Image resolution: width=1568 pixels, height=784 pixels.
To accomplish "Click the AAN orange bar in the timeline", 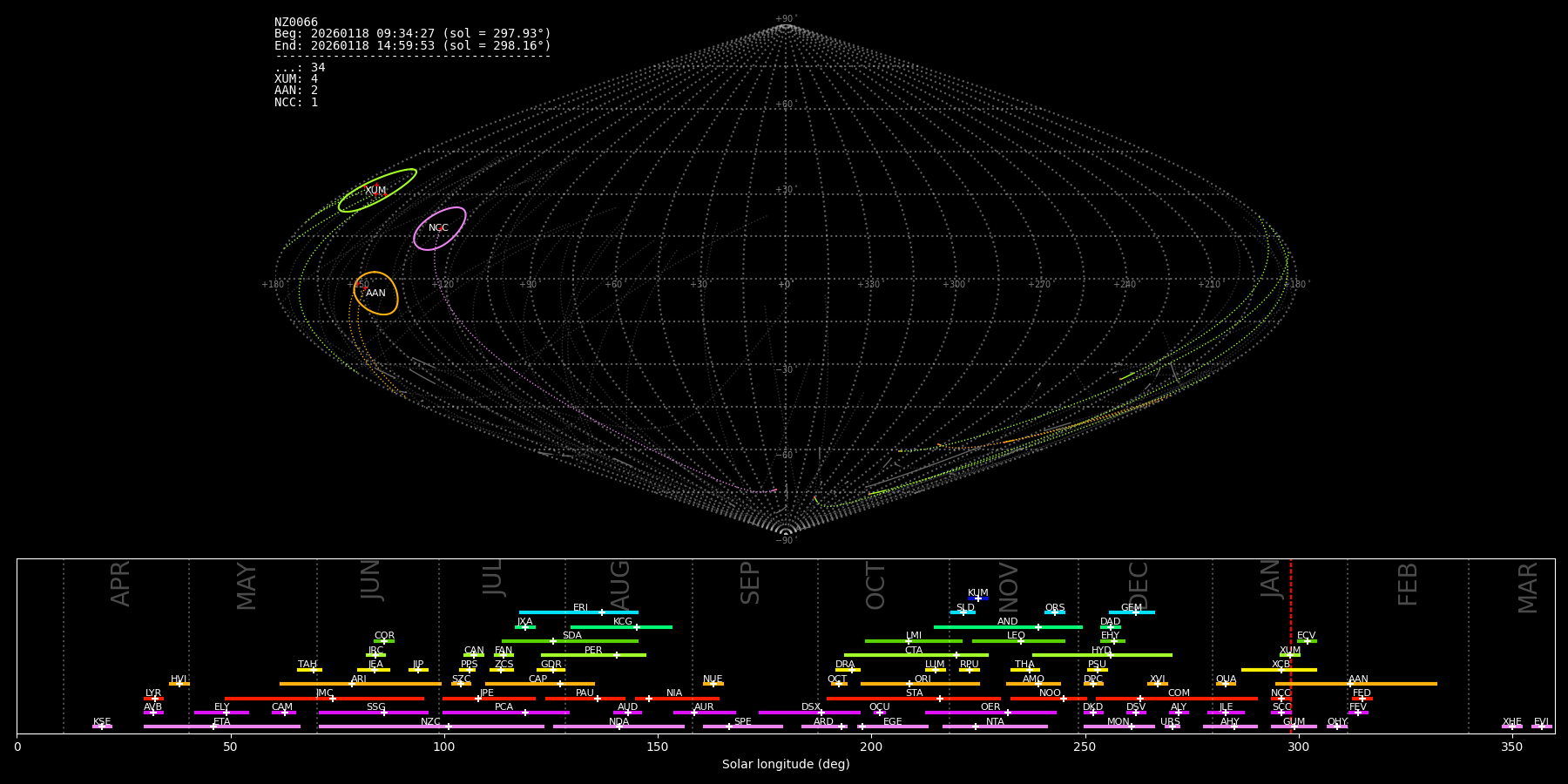I will pyautogui.click(x=1356, y=684).
